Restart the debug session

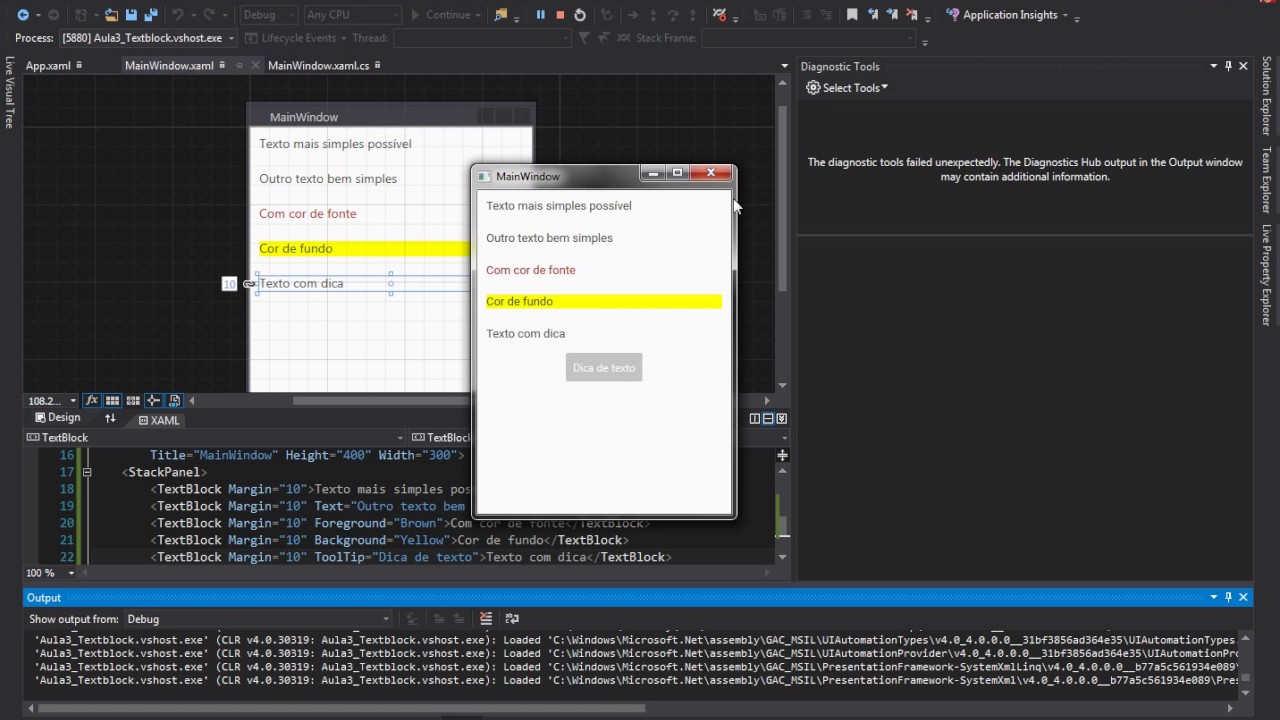(580, 15)
